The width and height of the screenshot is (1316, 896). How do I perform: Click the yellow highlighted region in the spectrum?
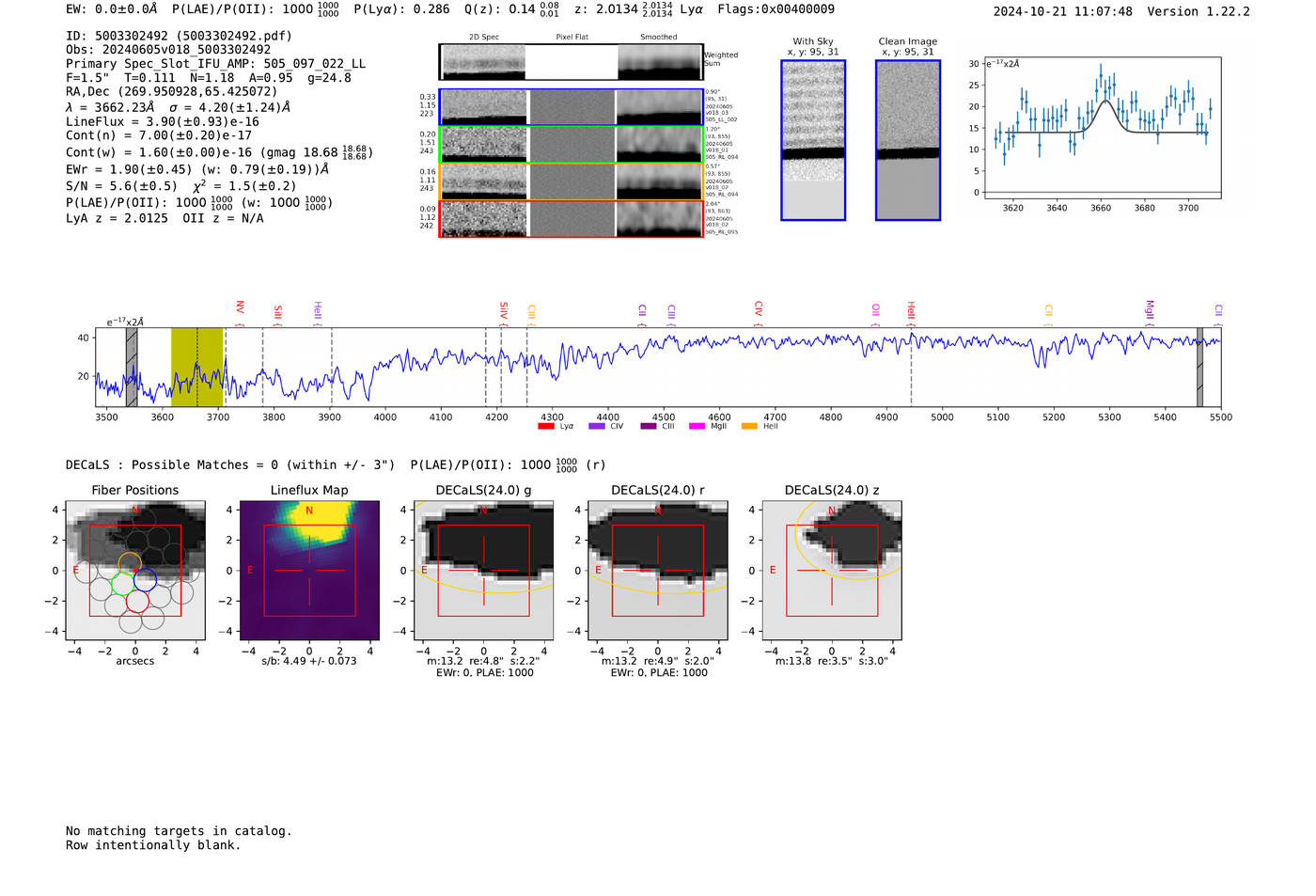(197, 368)
